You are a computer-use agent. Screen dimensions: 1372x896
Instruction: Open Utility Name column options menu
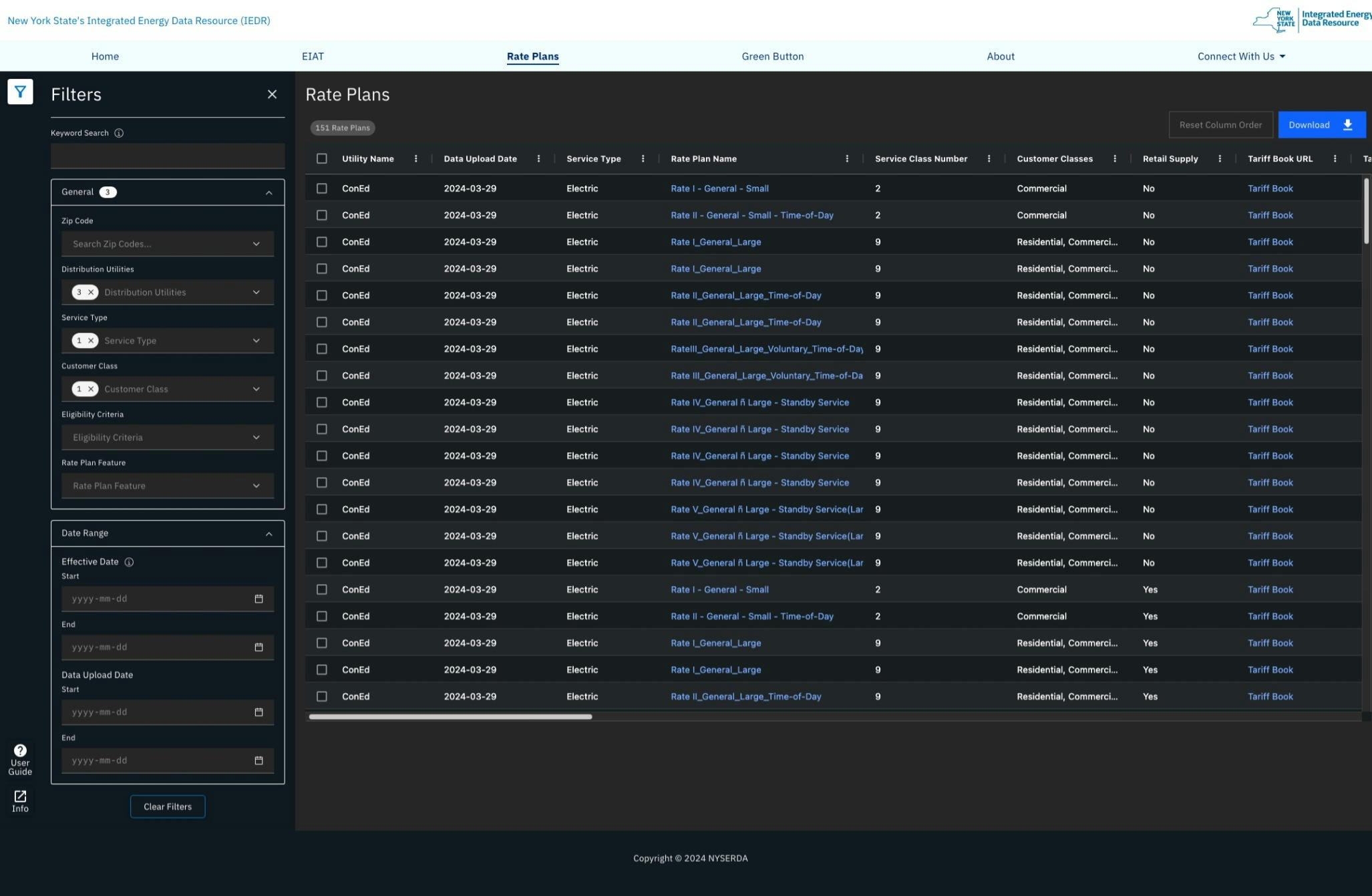tap(415, 159)
